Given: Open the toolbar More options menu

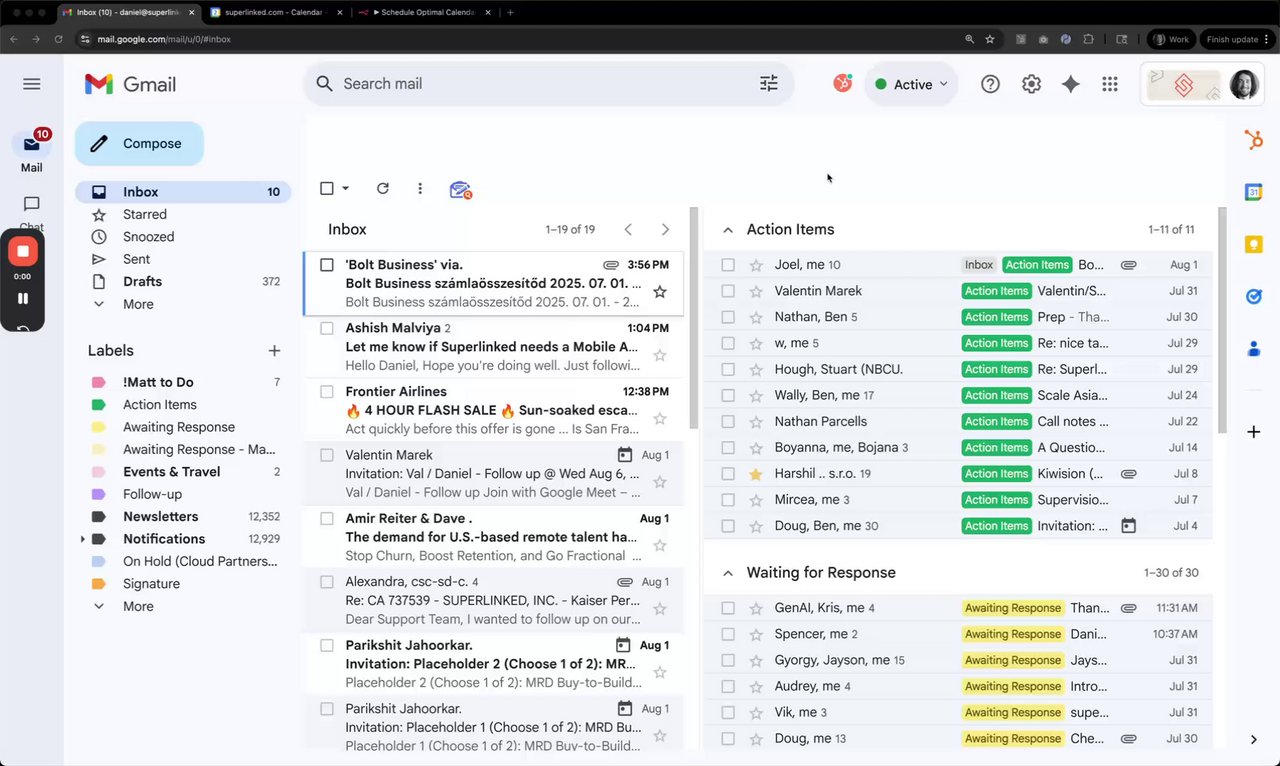Looking at the screenshot, I should [x=420, y=188].
